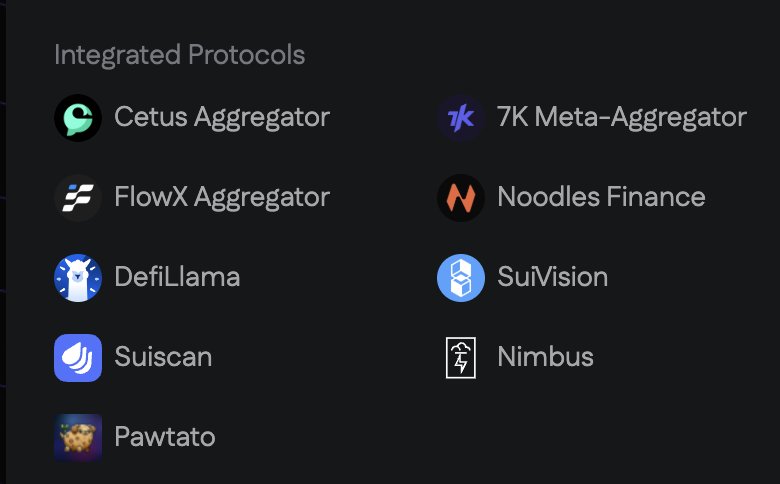Viewport: 780px width, 484px height.
Task: Click the Pawtato potato icon
Action: 78,438
